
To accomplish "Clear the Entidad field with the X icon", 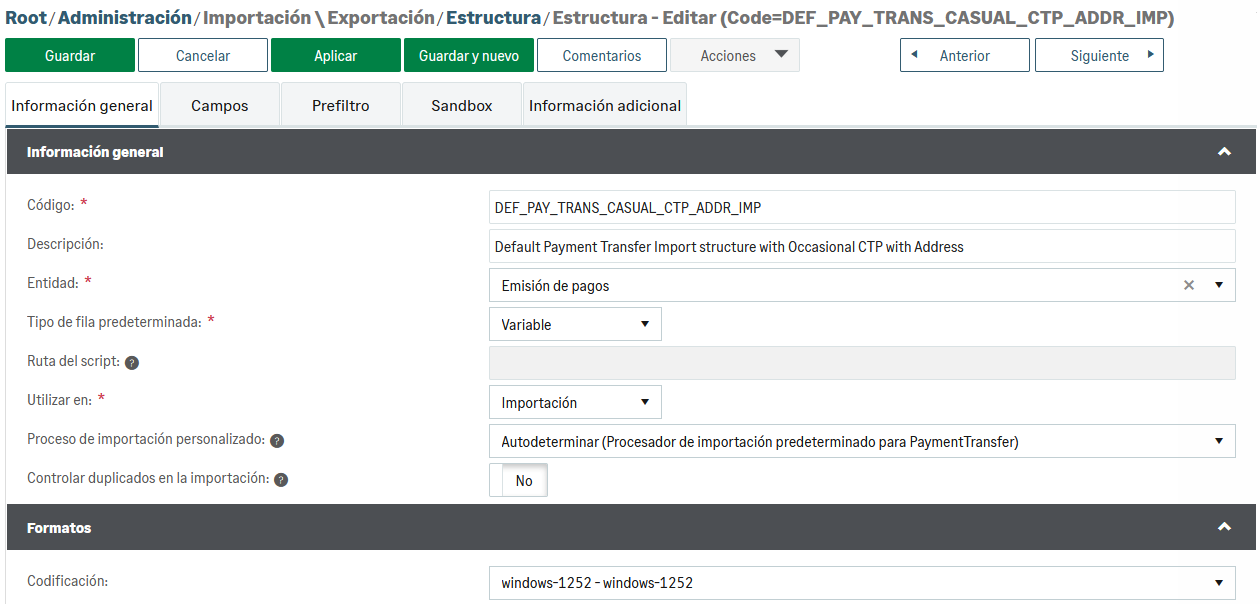I will tap(1189, 285).
